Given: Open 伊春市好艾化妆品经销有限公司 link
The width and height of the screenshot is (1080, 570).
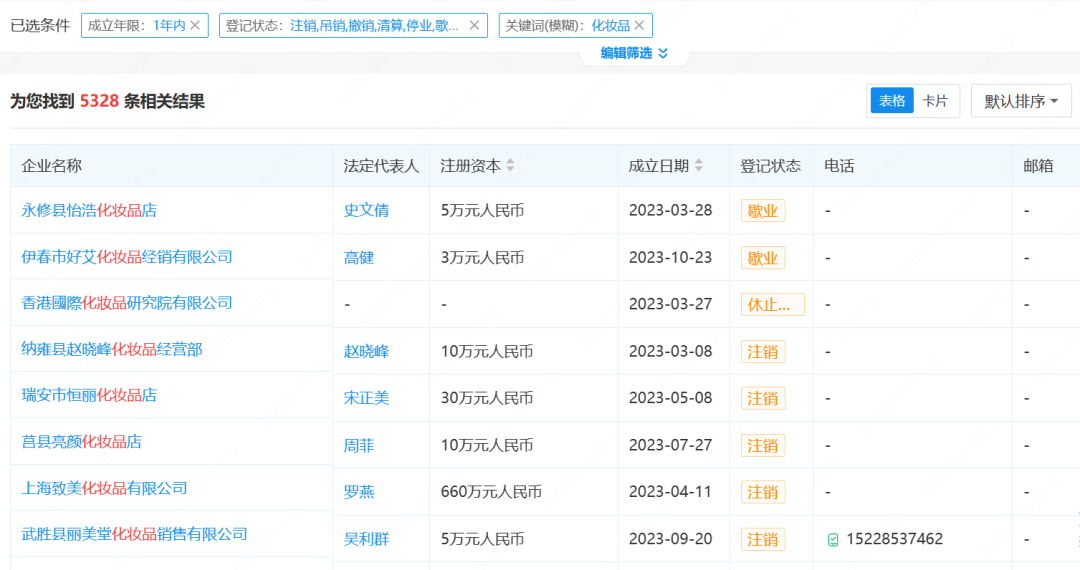Looking at the screenshot, I should coord(127,257).
